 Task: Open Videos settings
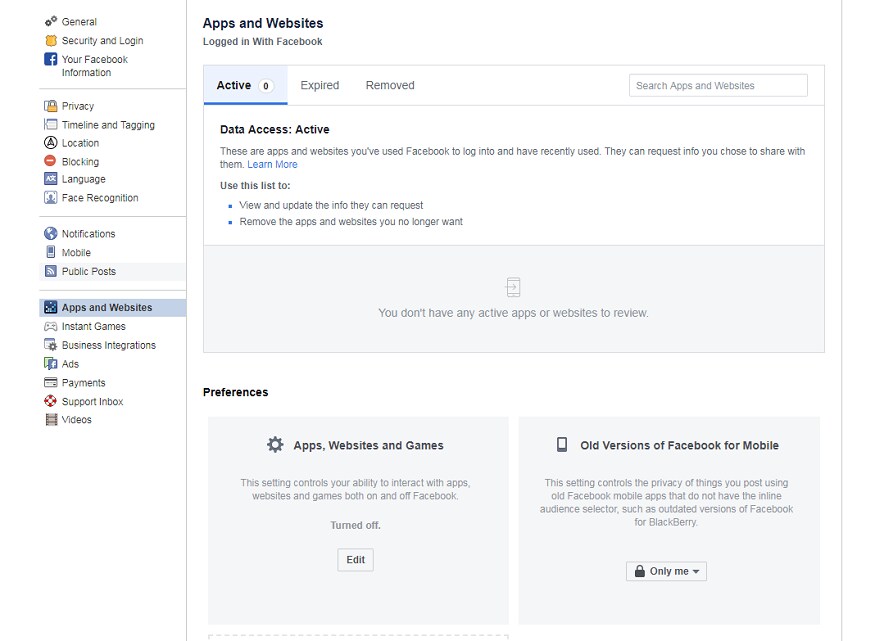point(76,420)
